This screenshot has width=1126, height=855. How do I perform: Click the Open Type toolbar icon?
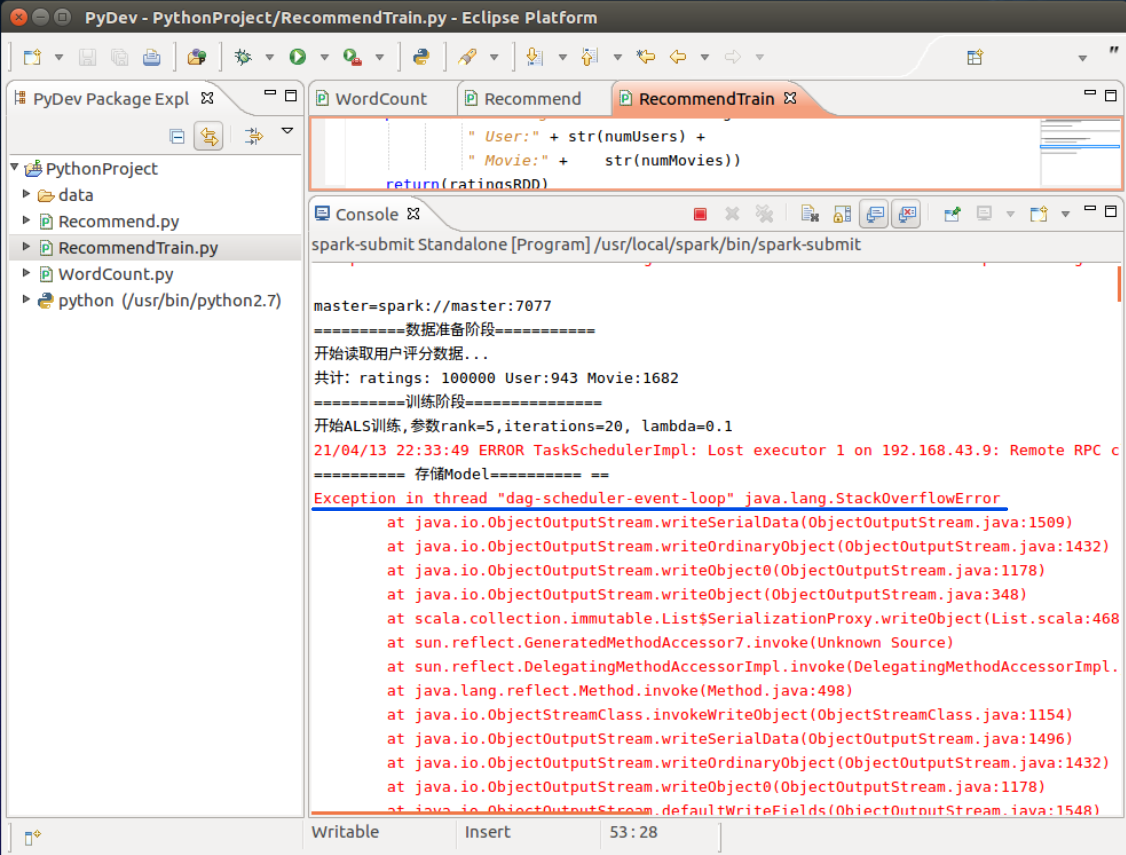(x=197, y=57)
